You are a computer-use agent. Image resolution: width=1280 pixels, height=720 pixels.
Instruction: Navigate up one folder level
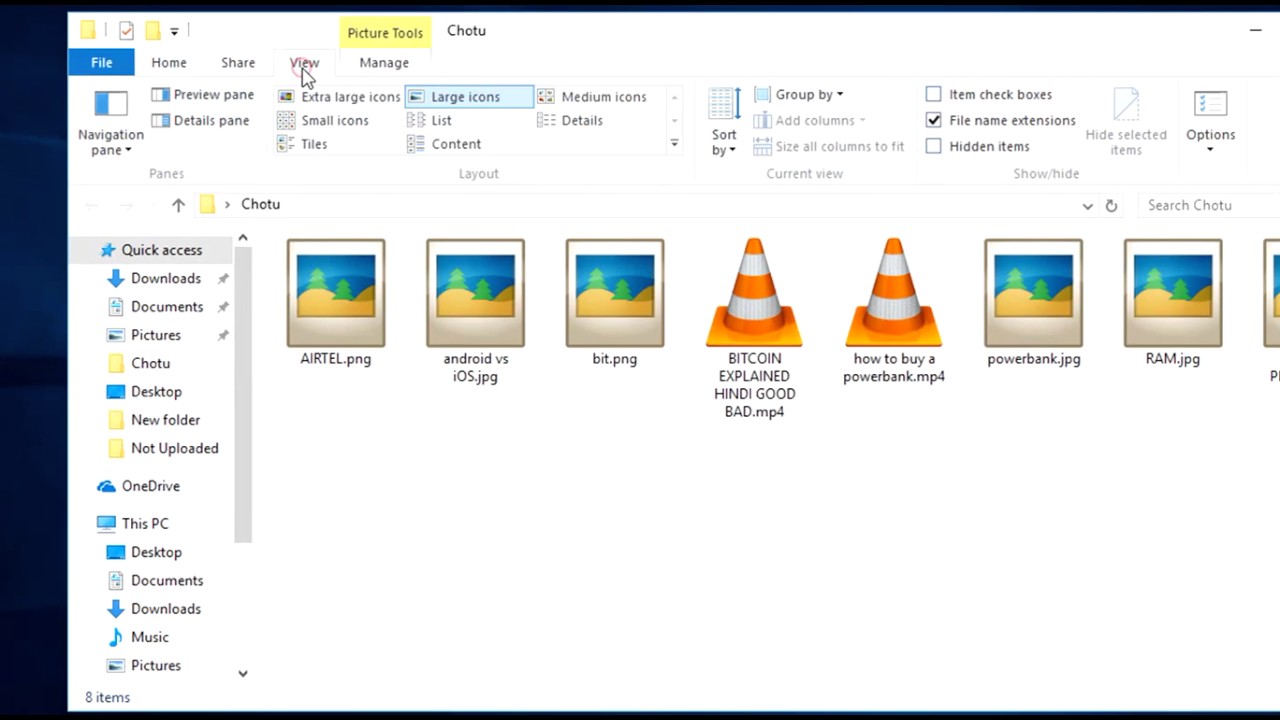click(178, 204)
